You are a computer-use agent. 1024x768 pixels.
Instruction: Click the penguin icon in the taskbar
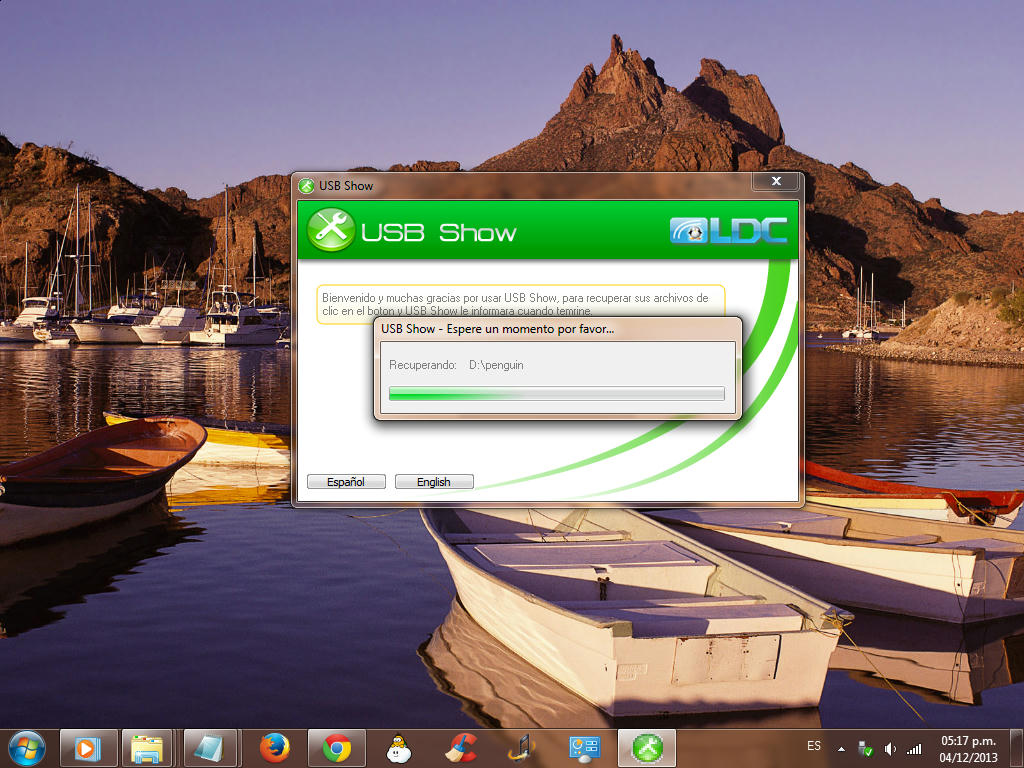399,747
